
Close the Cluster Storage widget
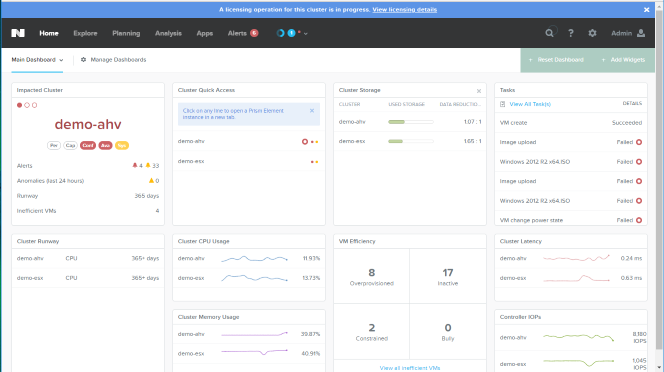479,91
